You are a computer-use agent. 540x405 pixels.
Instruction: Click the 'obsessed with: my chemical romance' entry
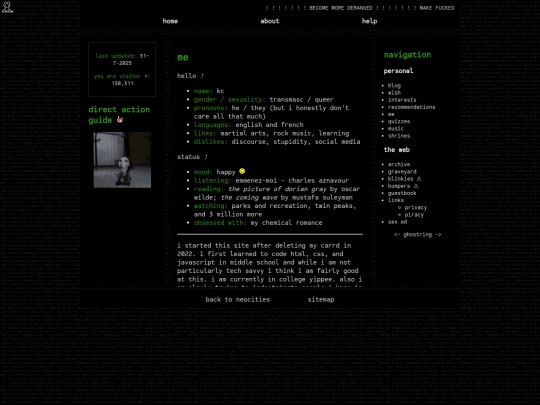(x=258, y=223)
